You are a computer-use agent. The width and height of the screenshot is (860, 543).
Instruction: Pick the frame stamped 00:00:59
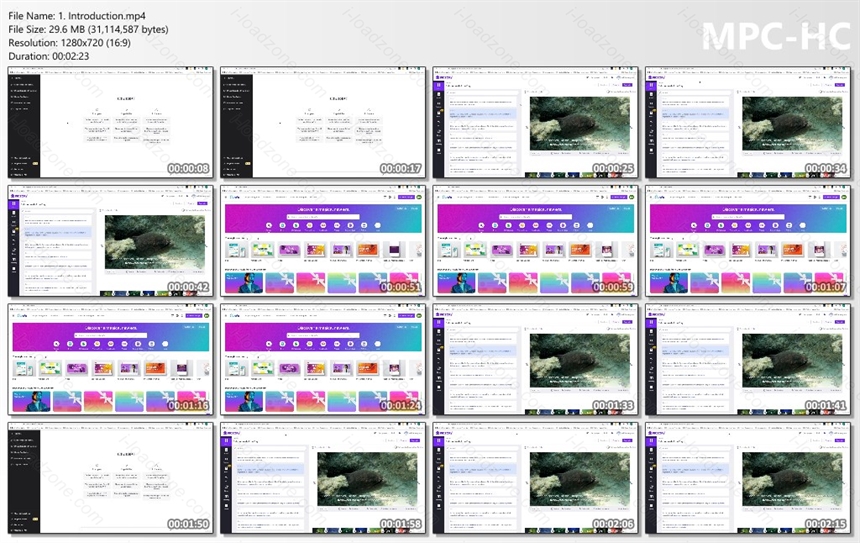tap(535, 241)
